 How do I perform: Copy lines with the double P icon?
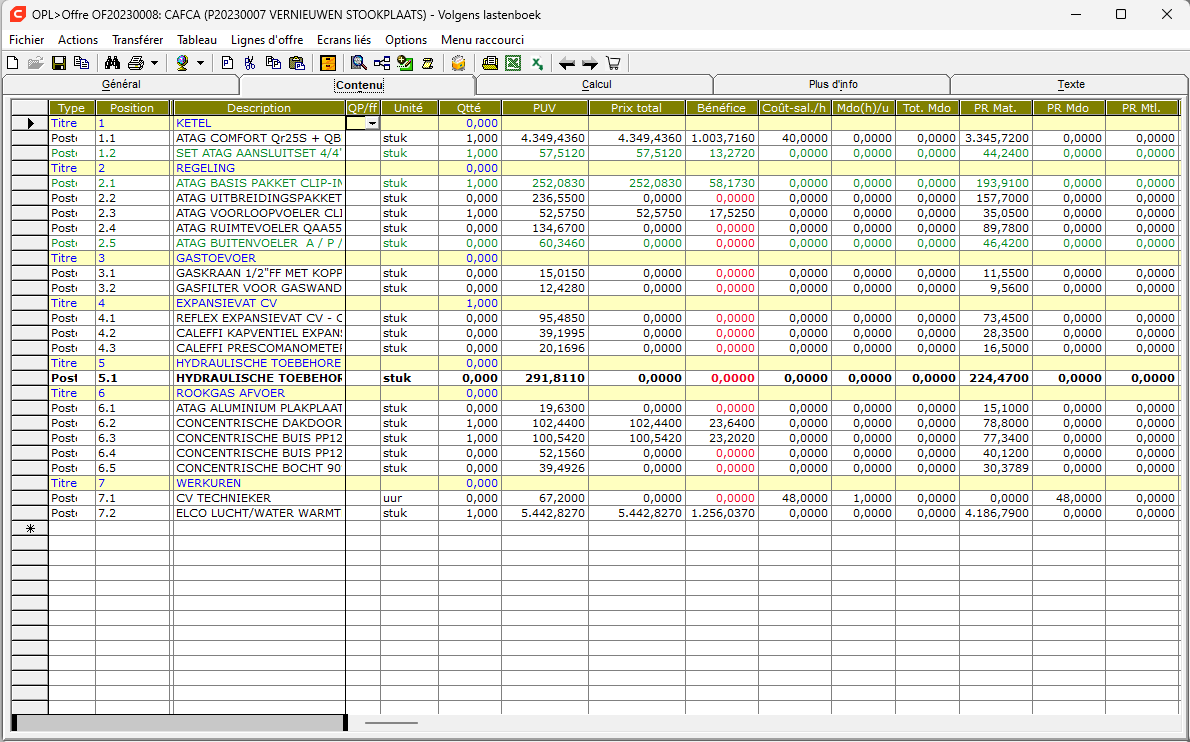point(273,63)
